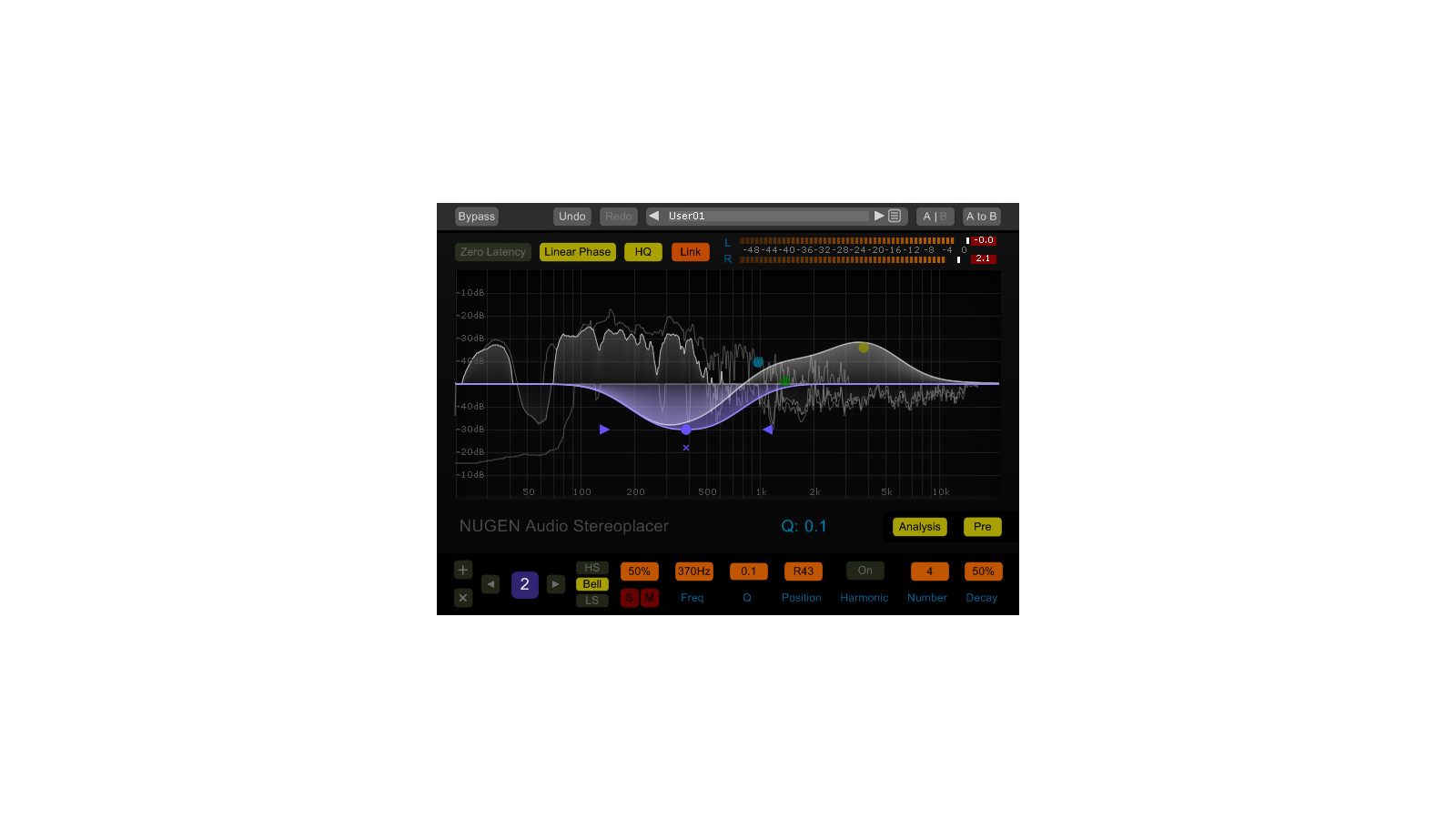1456x819 pixels.
Task: Solo the band with S button
Action: click(x=630, y=598)
